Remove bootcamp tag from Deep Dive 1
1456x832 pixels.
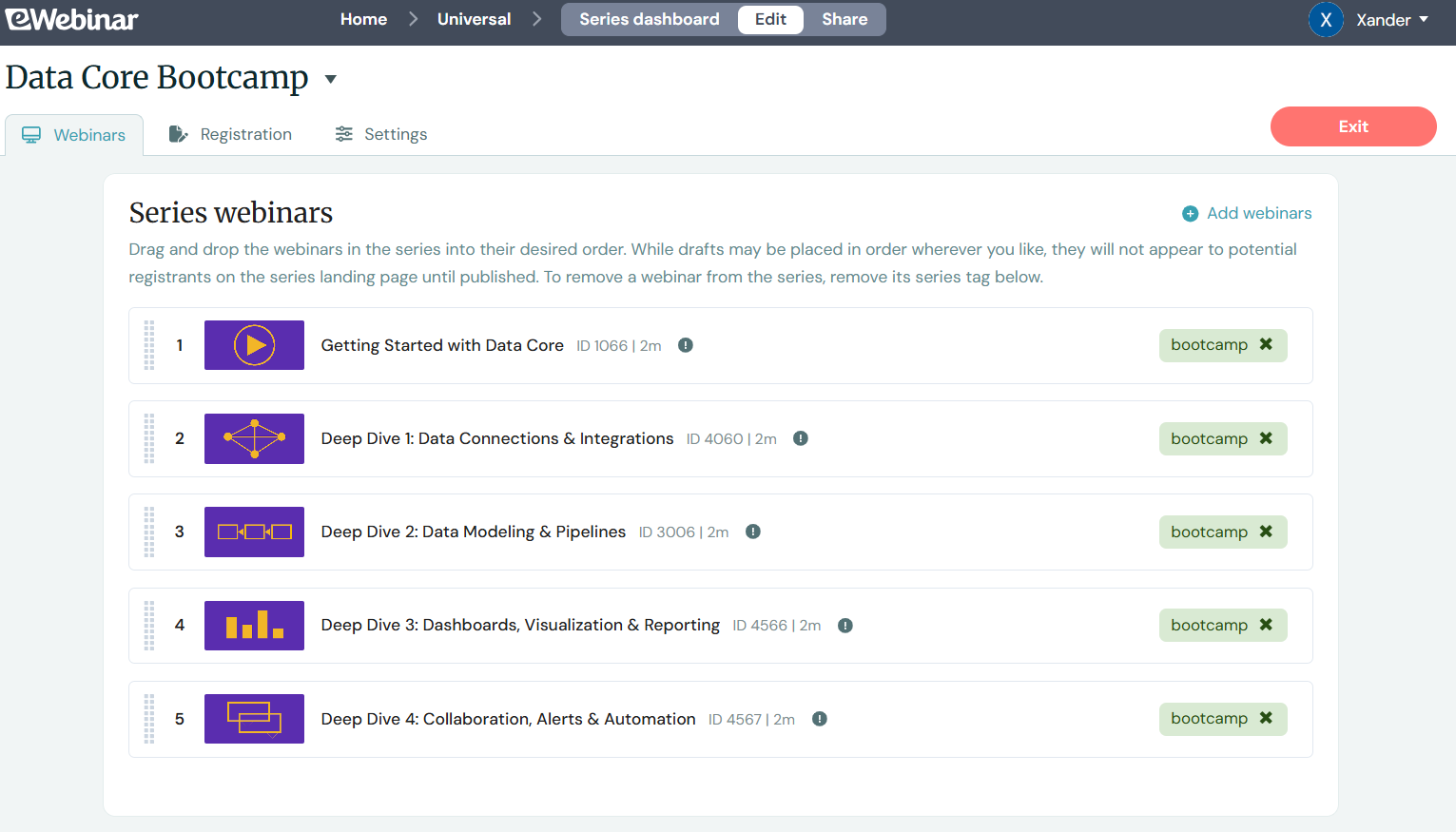click(x=1266, y=438)
